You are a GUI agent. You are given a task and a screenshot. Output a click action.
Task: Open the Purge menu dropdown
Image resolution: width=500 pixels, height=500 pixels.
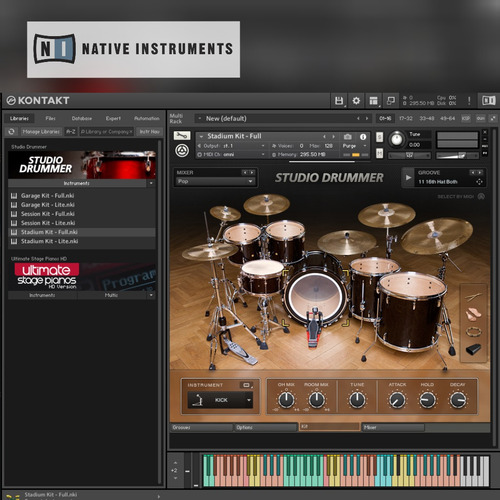pos(354,146)
